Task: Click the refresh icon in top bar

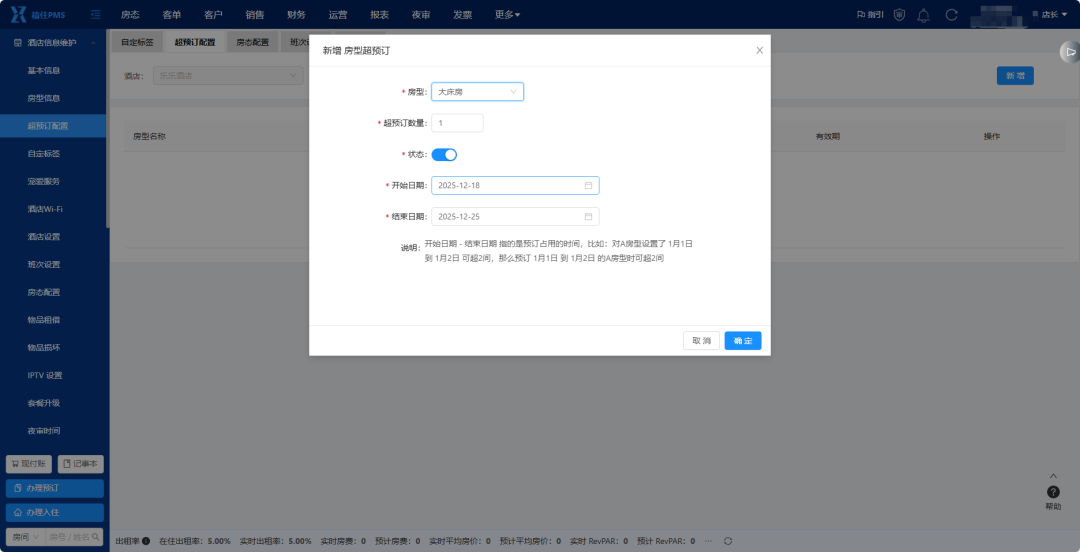Action: click(952, 14)
